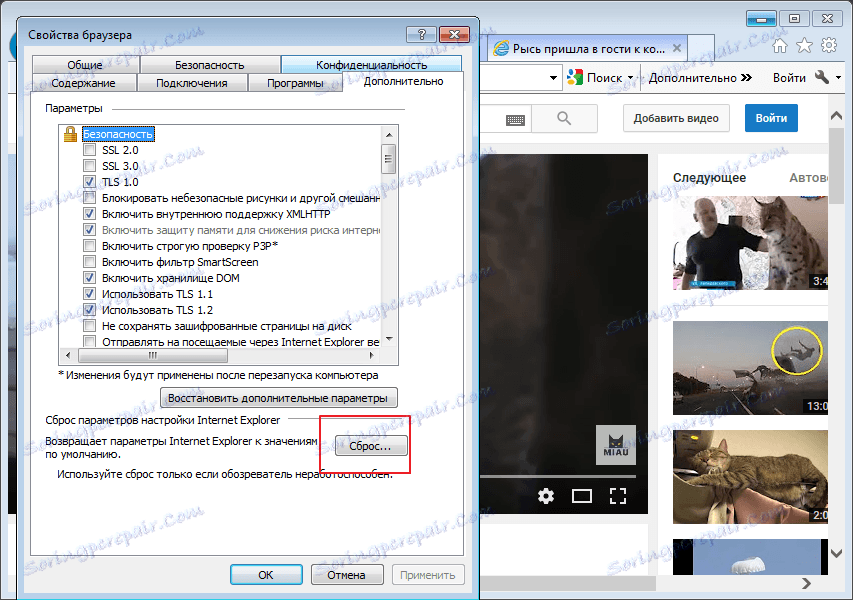Click 'Восстановить дополнительные параметры' button
The image size is (853, 600).
pyautogui.click(x=278, y=398)
